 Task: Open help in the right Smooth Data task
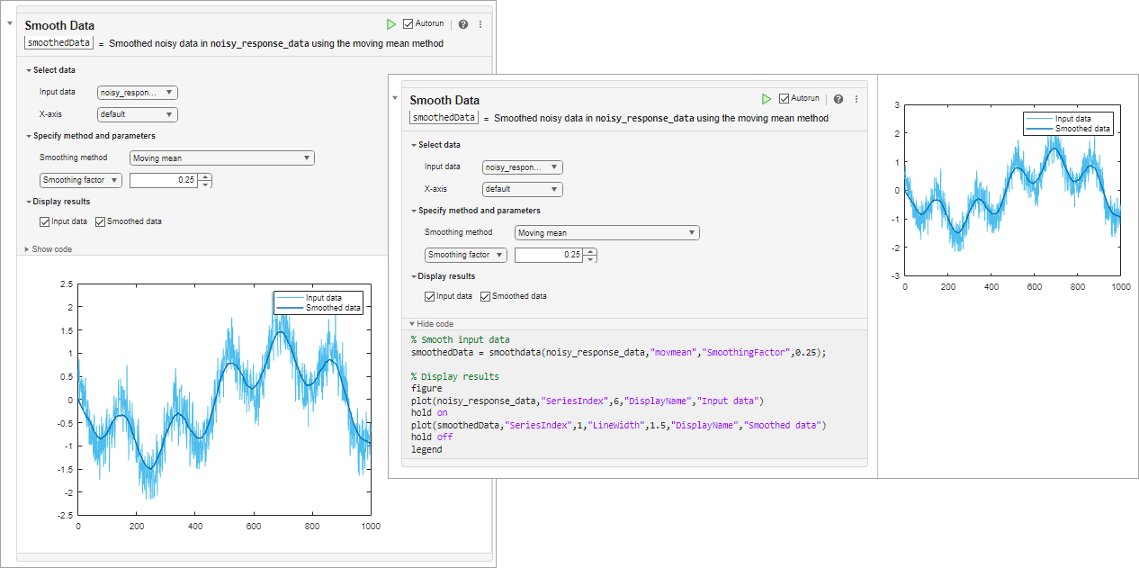(x=838, y=99)
